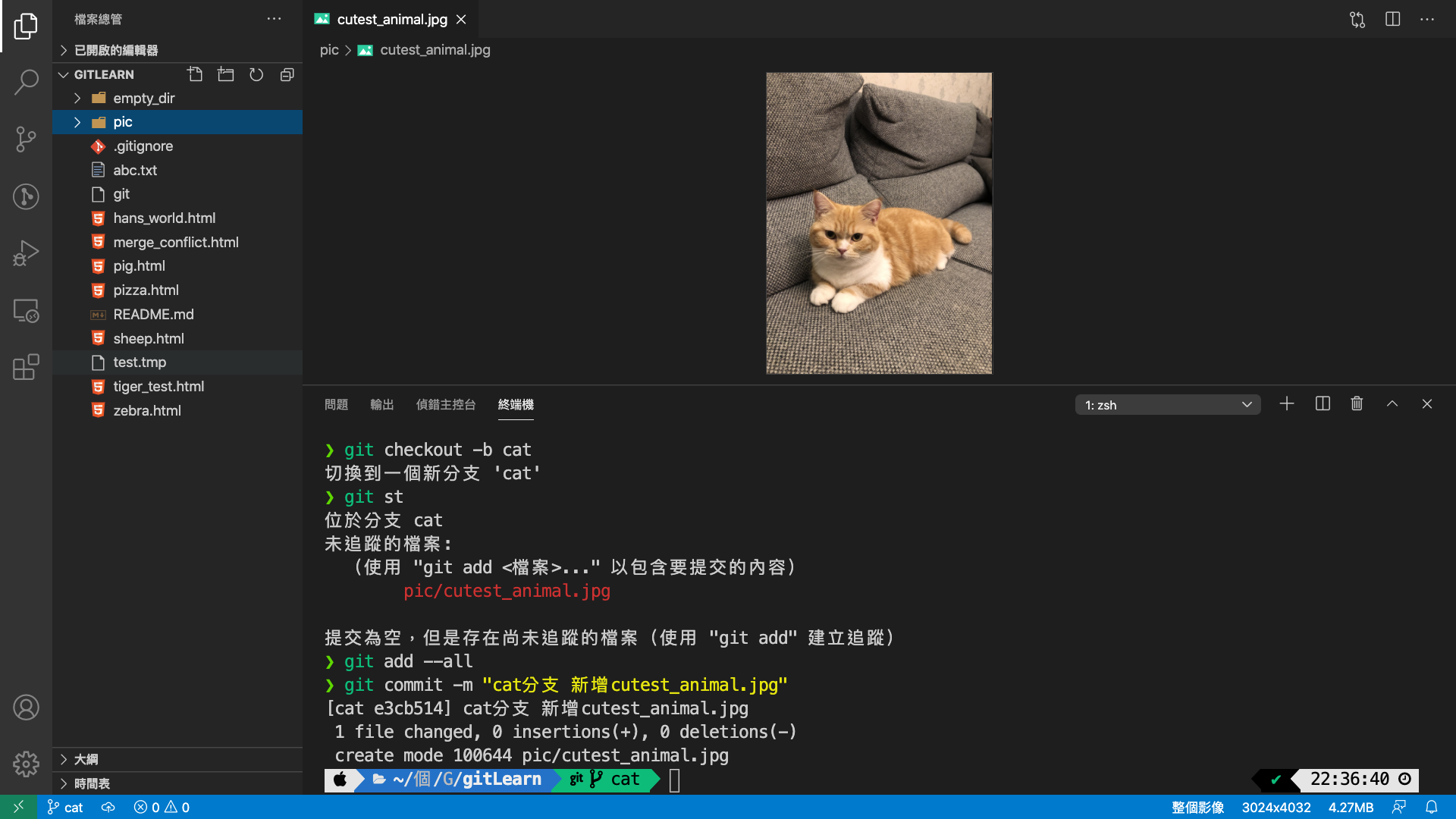Open pizza.html in the explorer
This screenshot has width=1456, height=819.
coord(177,290)
